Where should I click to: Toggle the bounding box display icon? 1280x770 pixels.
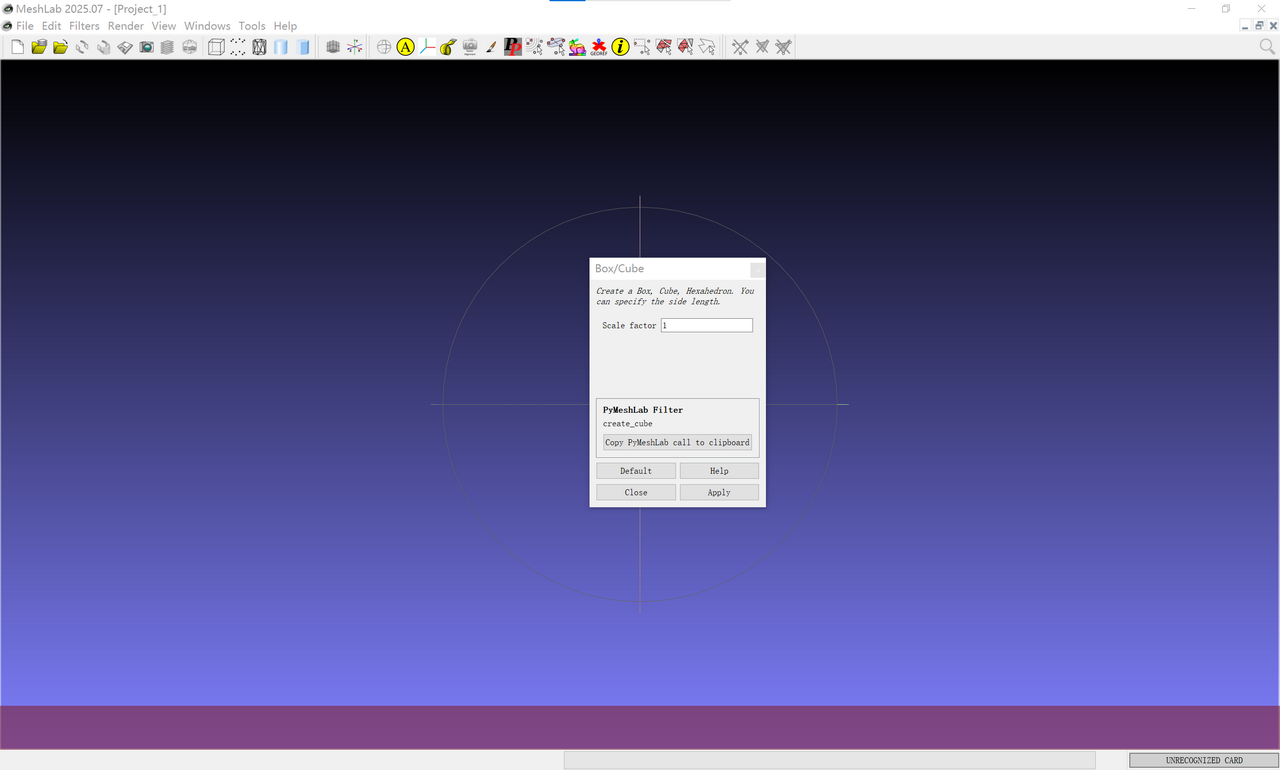(216, 47)
